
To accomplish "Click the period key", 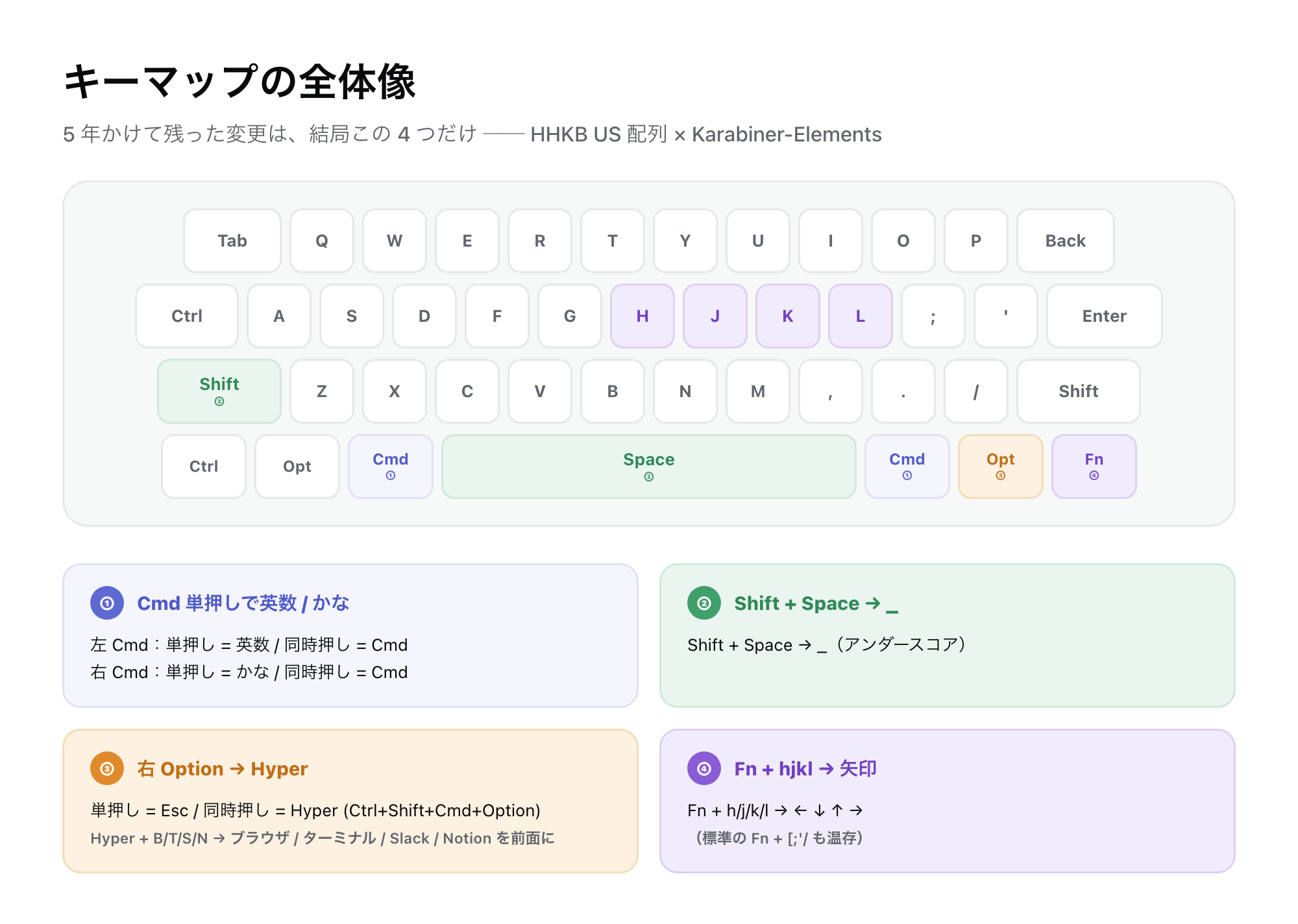I will (x=903, y=391).
